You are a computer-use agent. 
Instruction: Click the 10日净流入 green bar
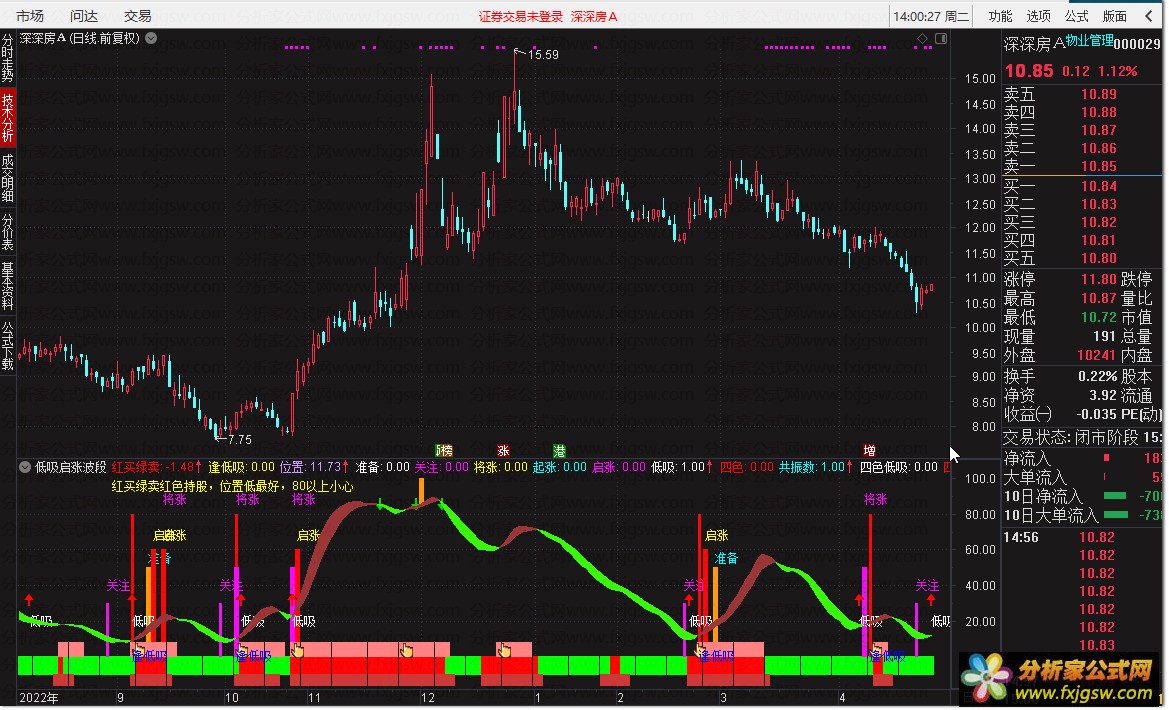(1115, 496)
